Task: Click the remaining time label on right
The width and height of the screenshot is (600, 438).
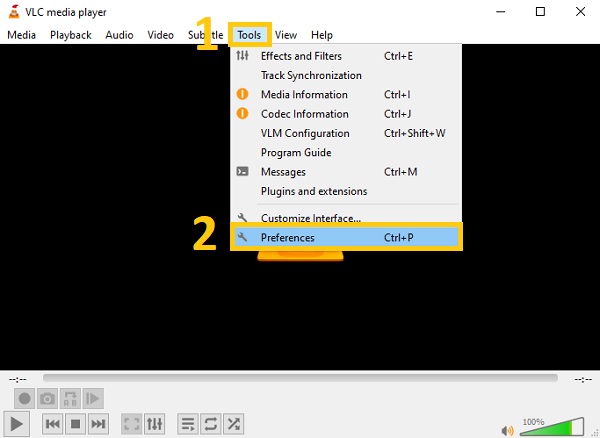Action: click(x=583, y=379)
